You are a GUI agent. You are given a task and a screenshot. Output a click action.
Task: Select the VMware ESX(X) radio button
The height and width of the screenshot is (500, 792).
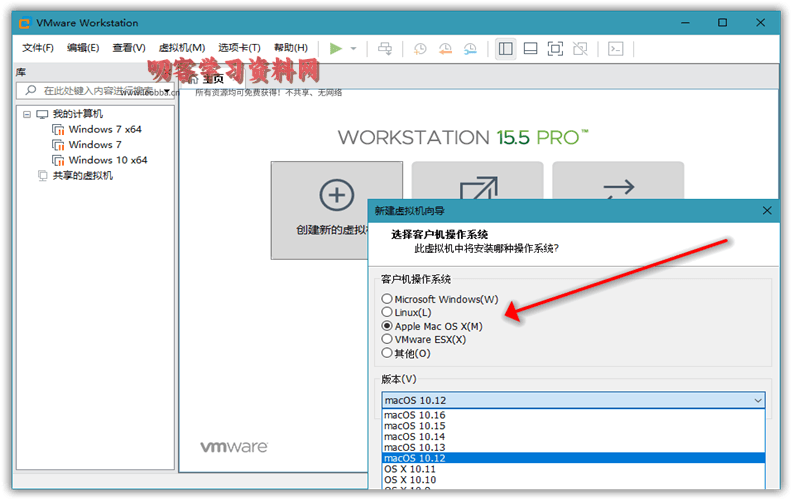point(387,339)
